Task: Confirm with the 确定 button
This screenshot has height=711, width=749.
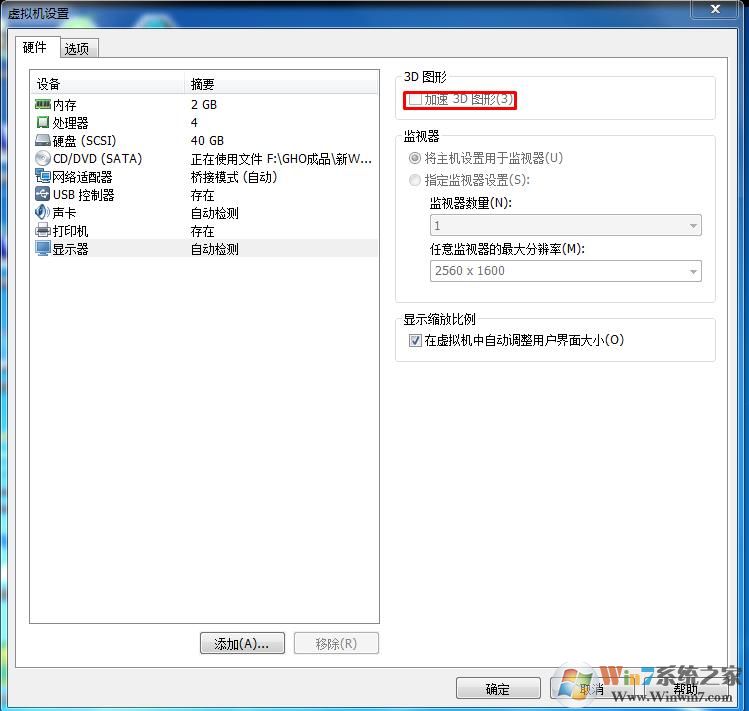Action: (498, 689)
